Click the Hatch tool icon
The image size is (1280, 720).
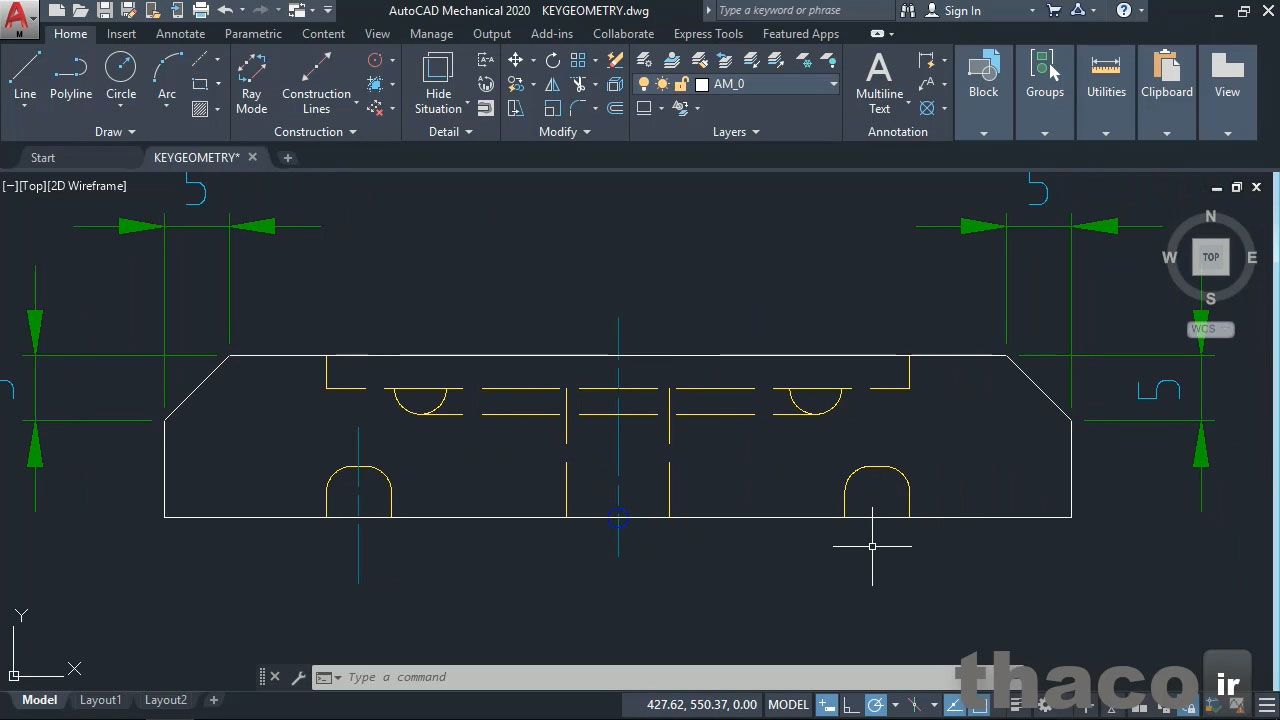(x=200, y=109)
